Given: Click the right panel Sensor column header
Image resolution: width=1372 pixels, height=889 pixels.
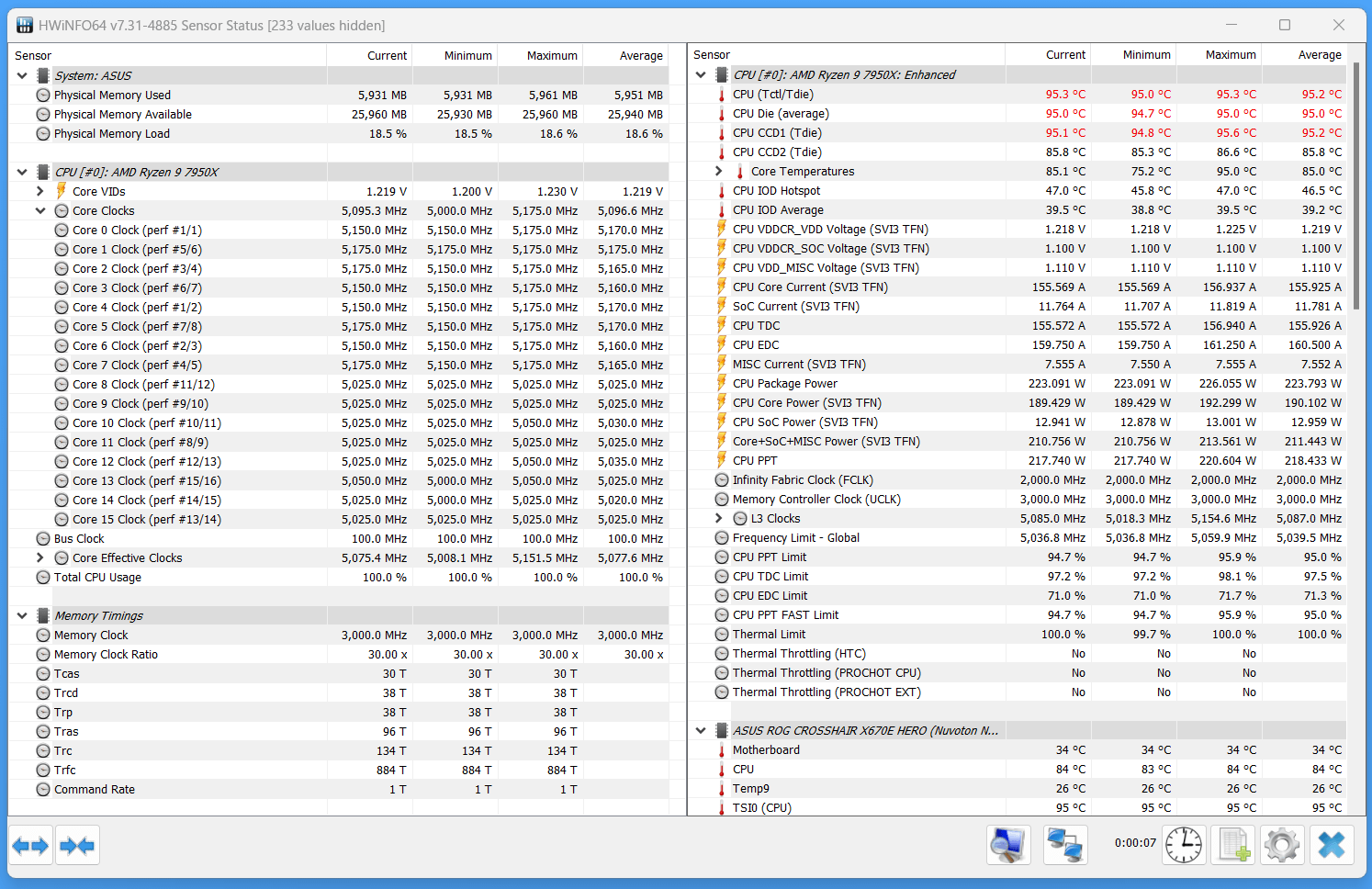Looking at the screenshot, I should point(847,55).
